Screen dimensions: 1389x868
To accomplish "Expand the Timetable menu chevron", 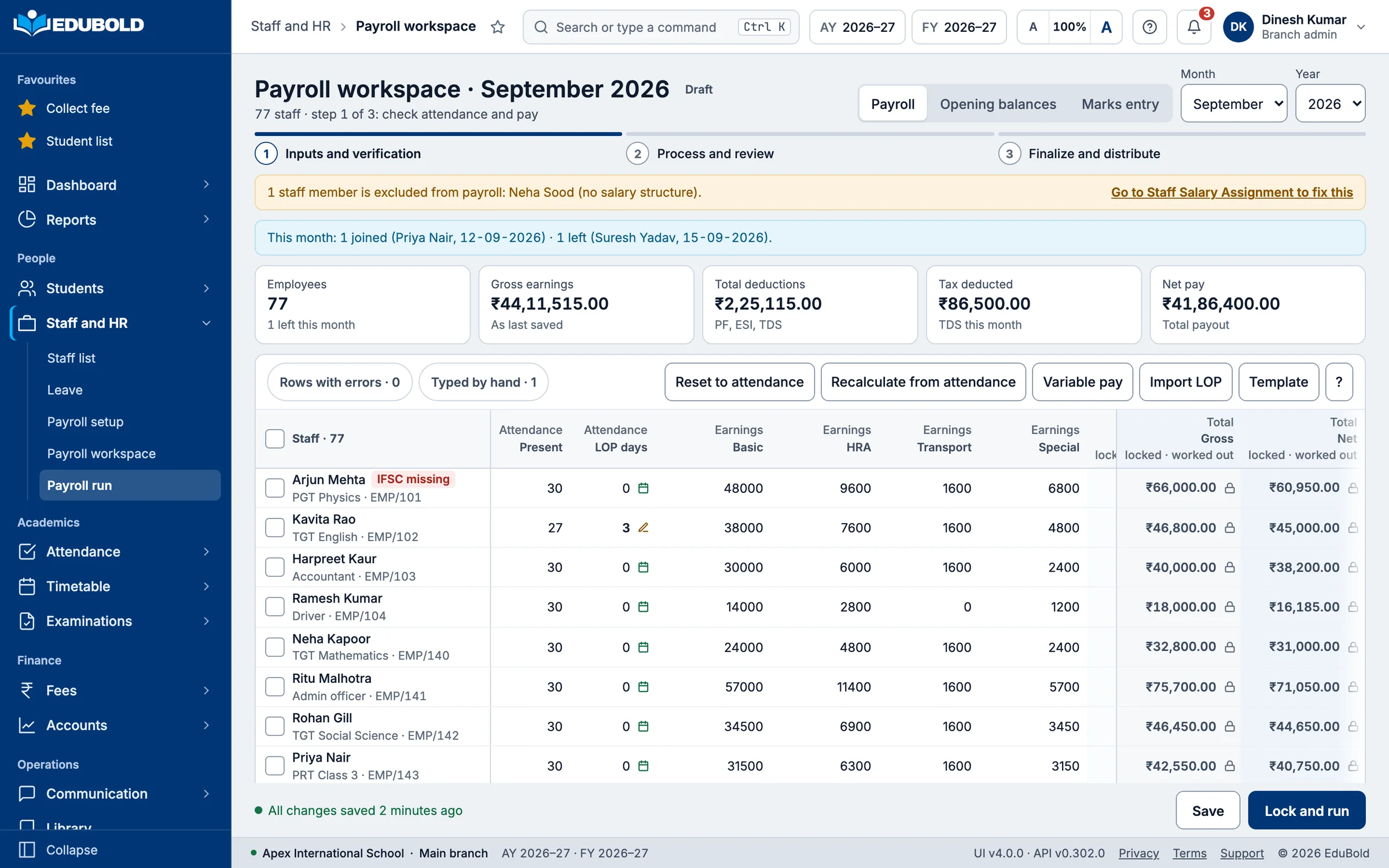I will pyautogui.click(x=206, y=586).
